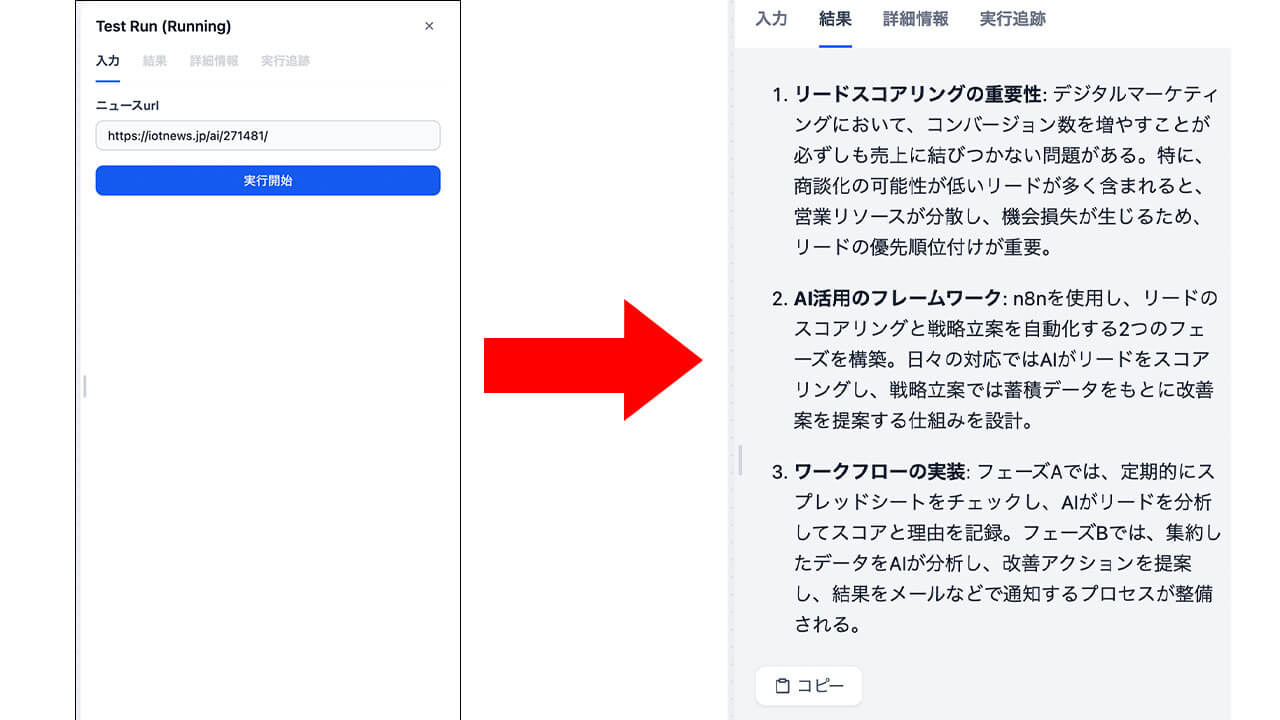Click the Test Run panel's left-edge resize handle
Image resolution: width=1280 pixels, height=720 pixels.
[x=85, y=385]
